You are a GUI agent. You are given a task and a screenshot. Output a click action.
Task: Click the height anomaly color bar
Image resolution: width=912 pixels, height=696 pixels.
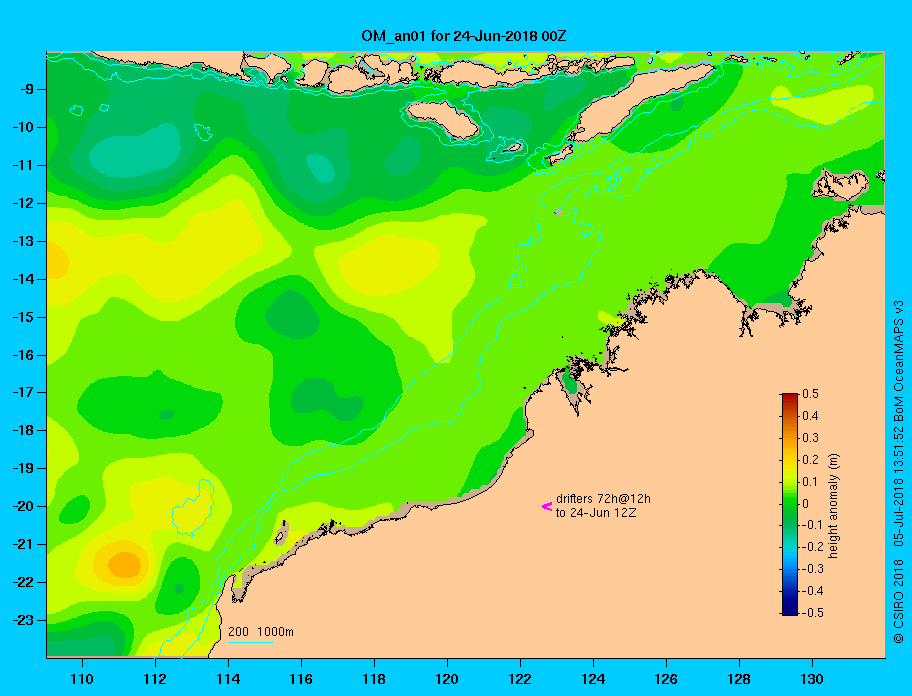pyautogui.click(x=790, y=504)
